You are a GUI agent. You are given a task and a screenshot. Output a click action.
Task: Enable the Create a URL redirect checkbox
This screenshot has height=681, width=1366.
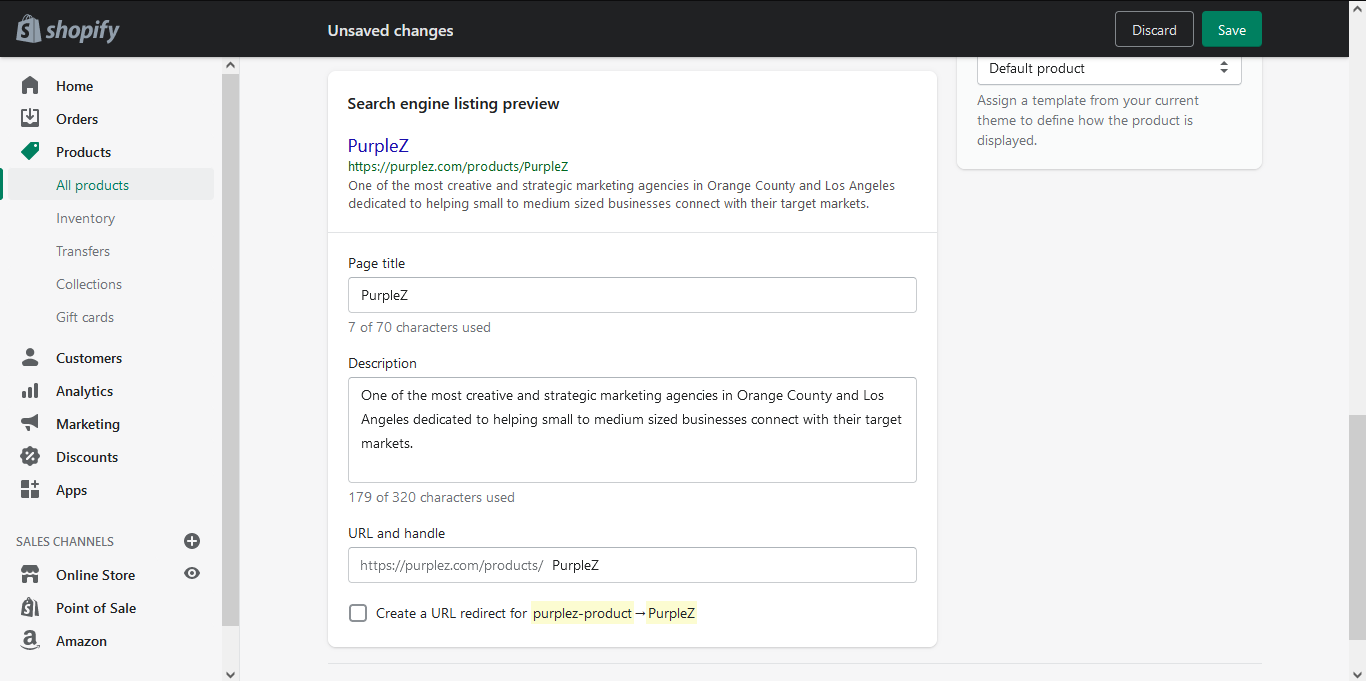coord(358,612)
